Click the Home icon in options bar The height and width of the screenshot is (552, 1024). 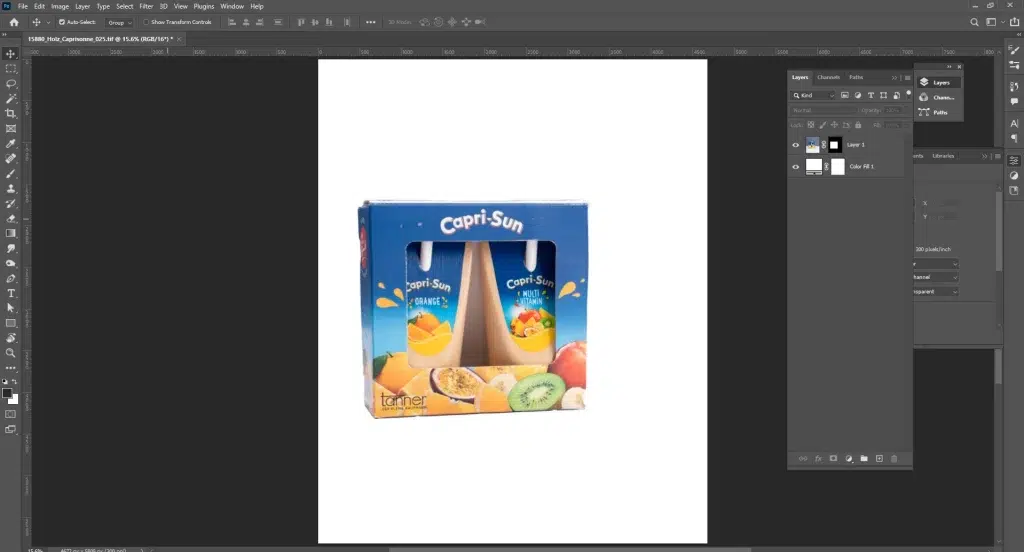[x=14, y=22]
